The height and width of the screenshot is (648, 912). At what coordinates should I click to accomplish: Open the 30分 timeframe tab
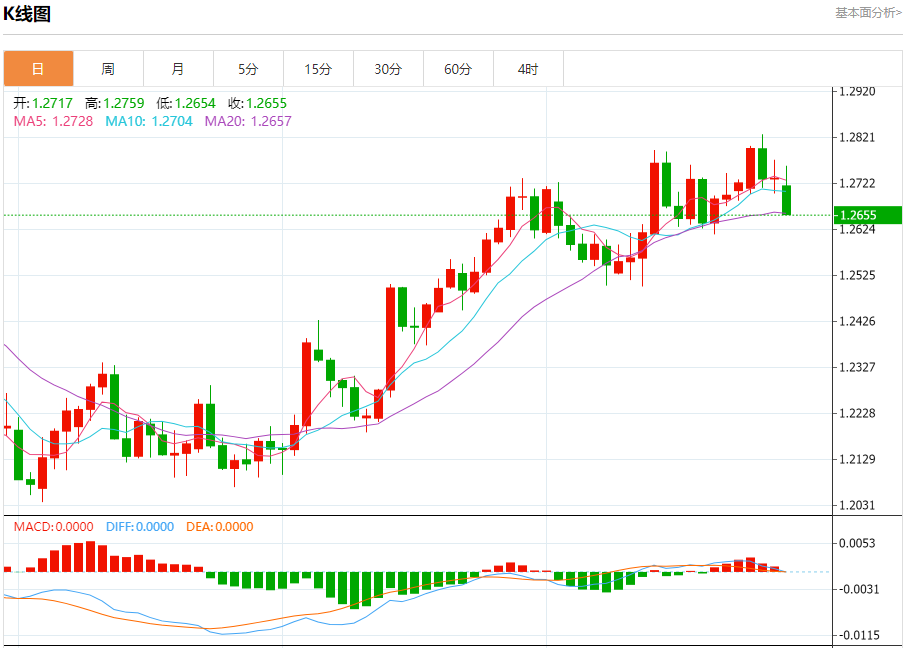[388, 69]
